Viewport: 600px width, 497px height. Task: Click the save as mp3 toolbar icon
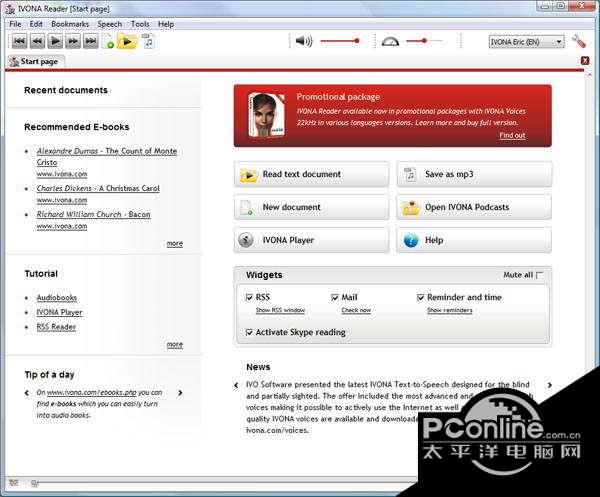click(148, 41)
